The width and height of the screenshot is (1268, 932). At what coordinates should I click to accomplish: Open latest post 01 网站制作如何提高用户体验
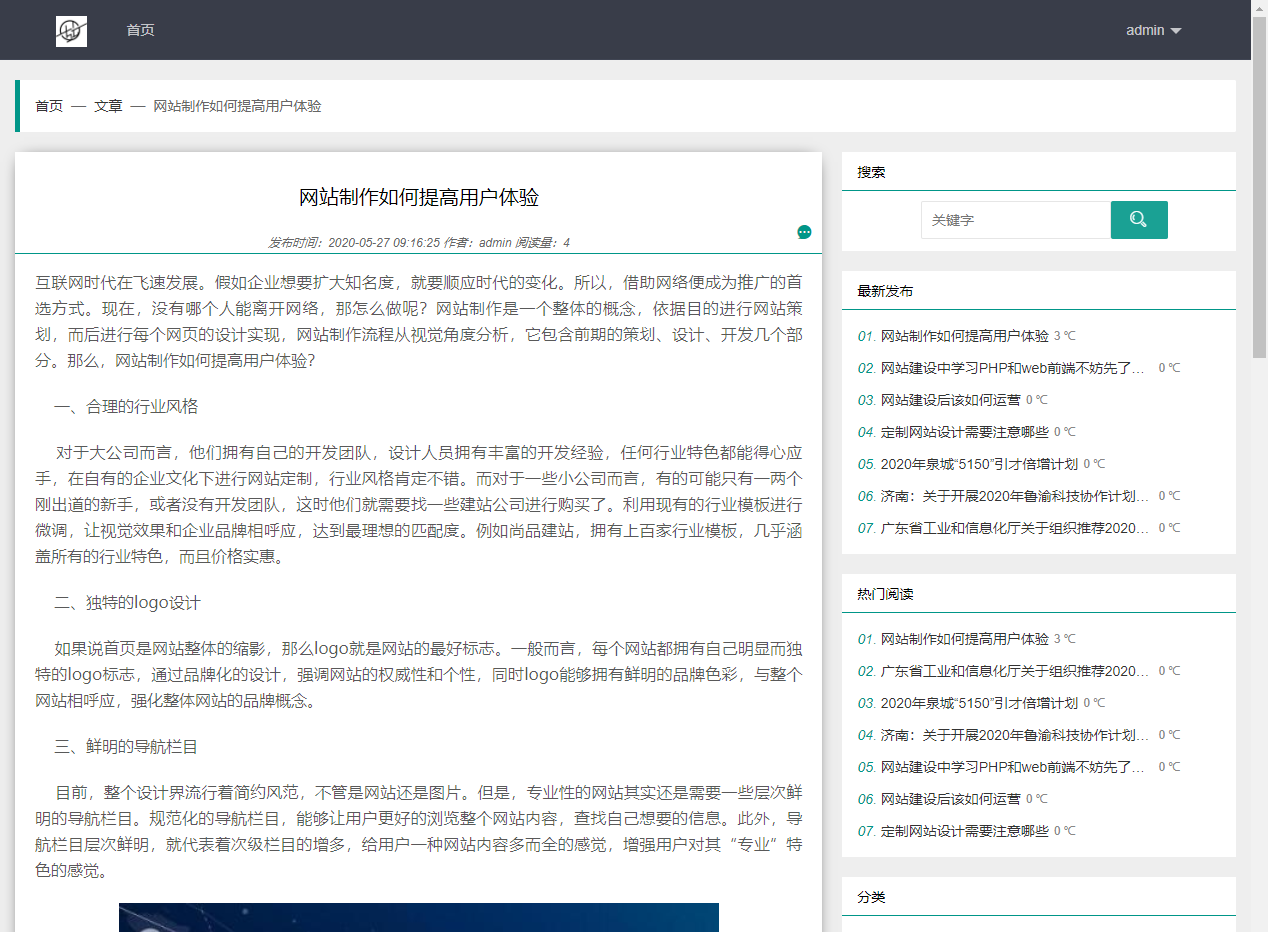pos(965,336)
